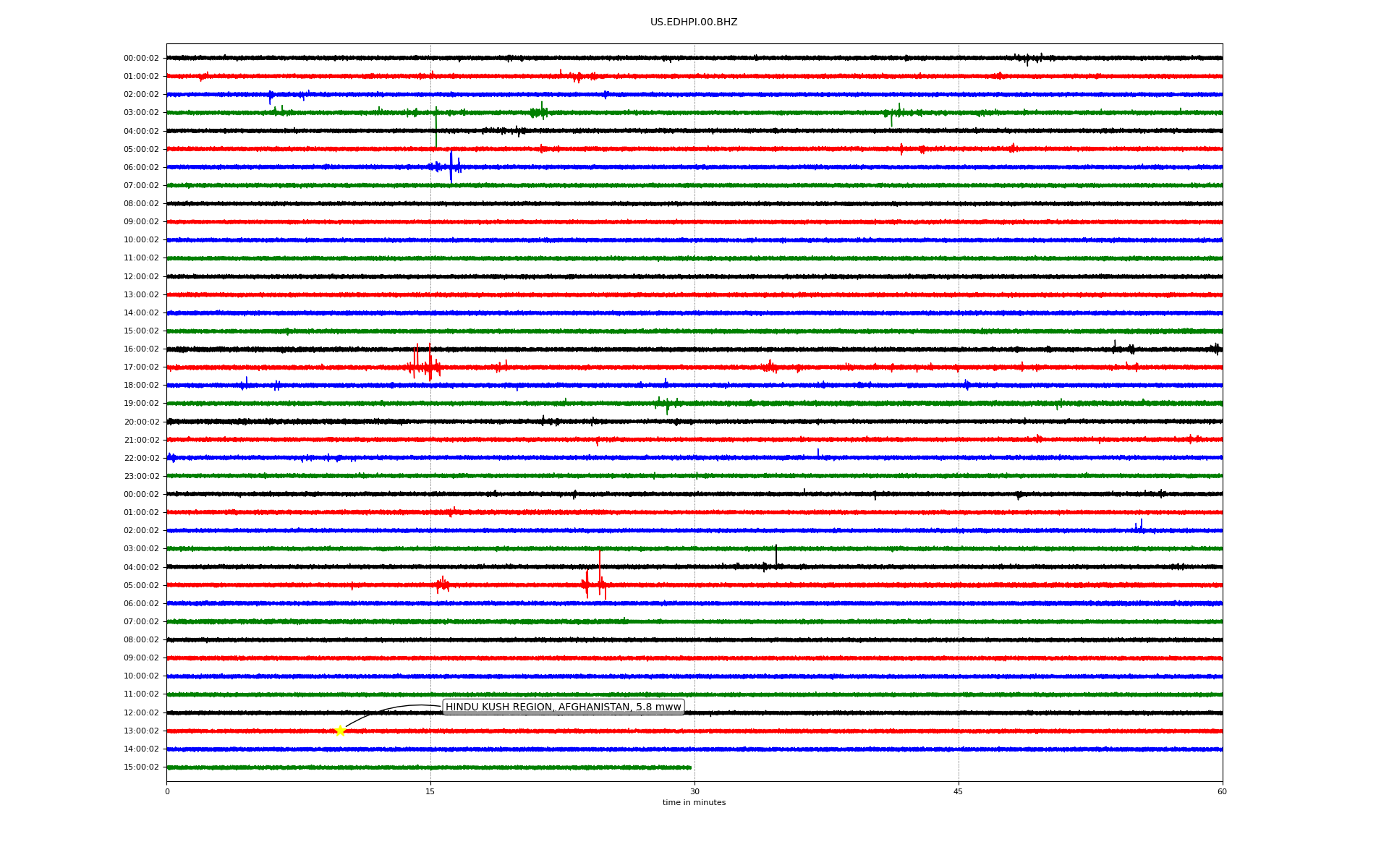Click the yellow earthquake star marker

click(x=340, y=731)
